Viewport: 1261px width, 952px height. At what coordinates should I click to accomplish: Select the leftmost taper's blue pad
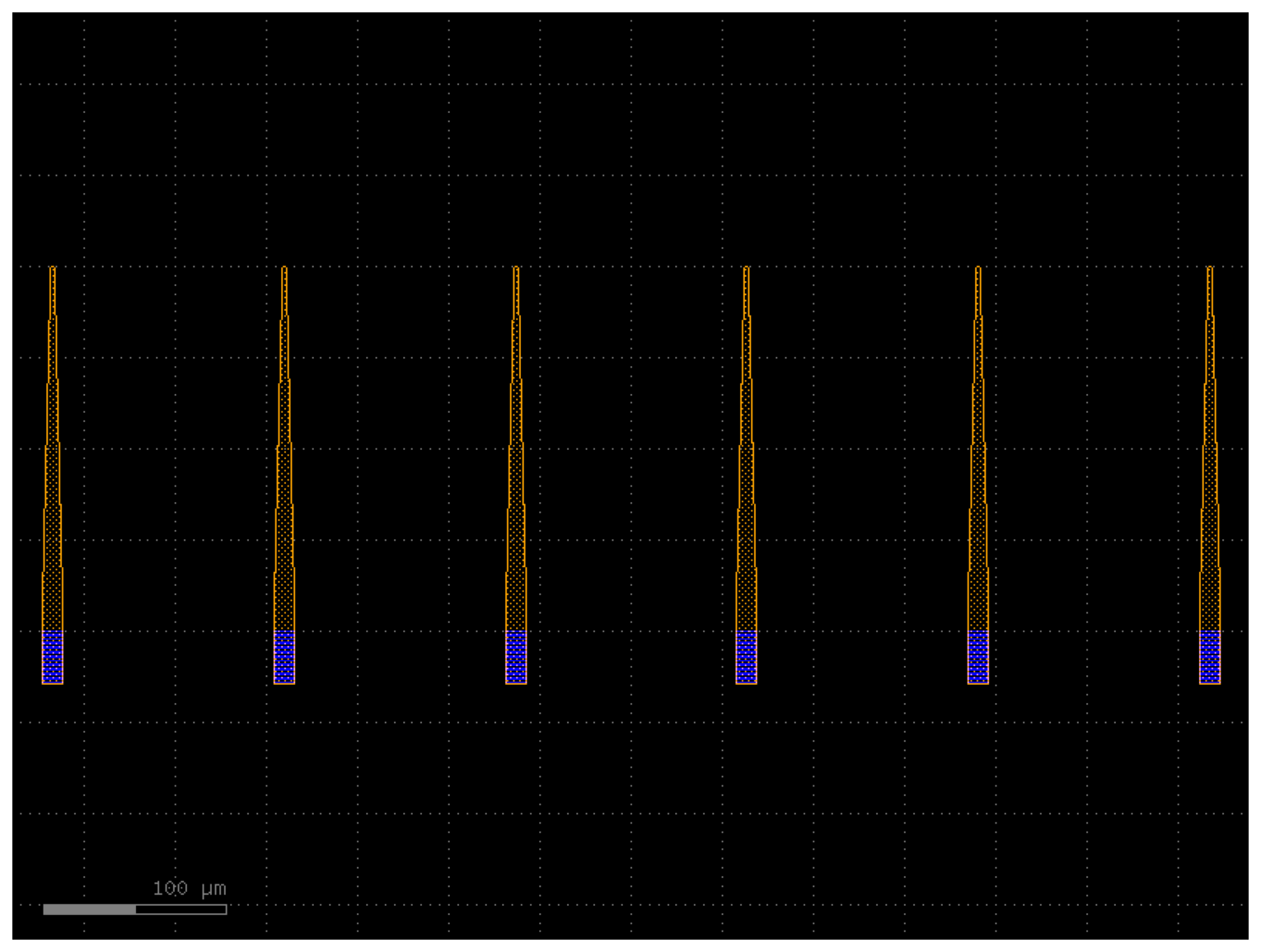[53, 658]
